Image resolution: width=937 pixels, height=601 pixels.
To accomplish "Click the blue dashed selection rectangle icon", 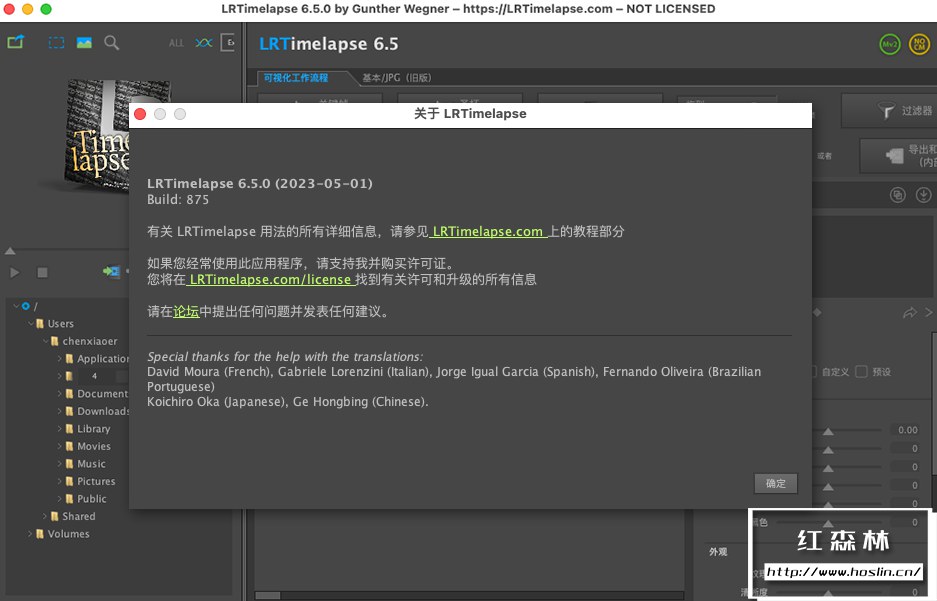I will point(56,42).
